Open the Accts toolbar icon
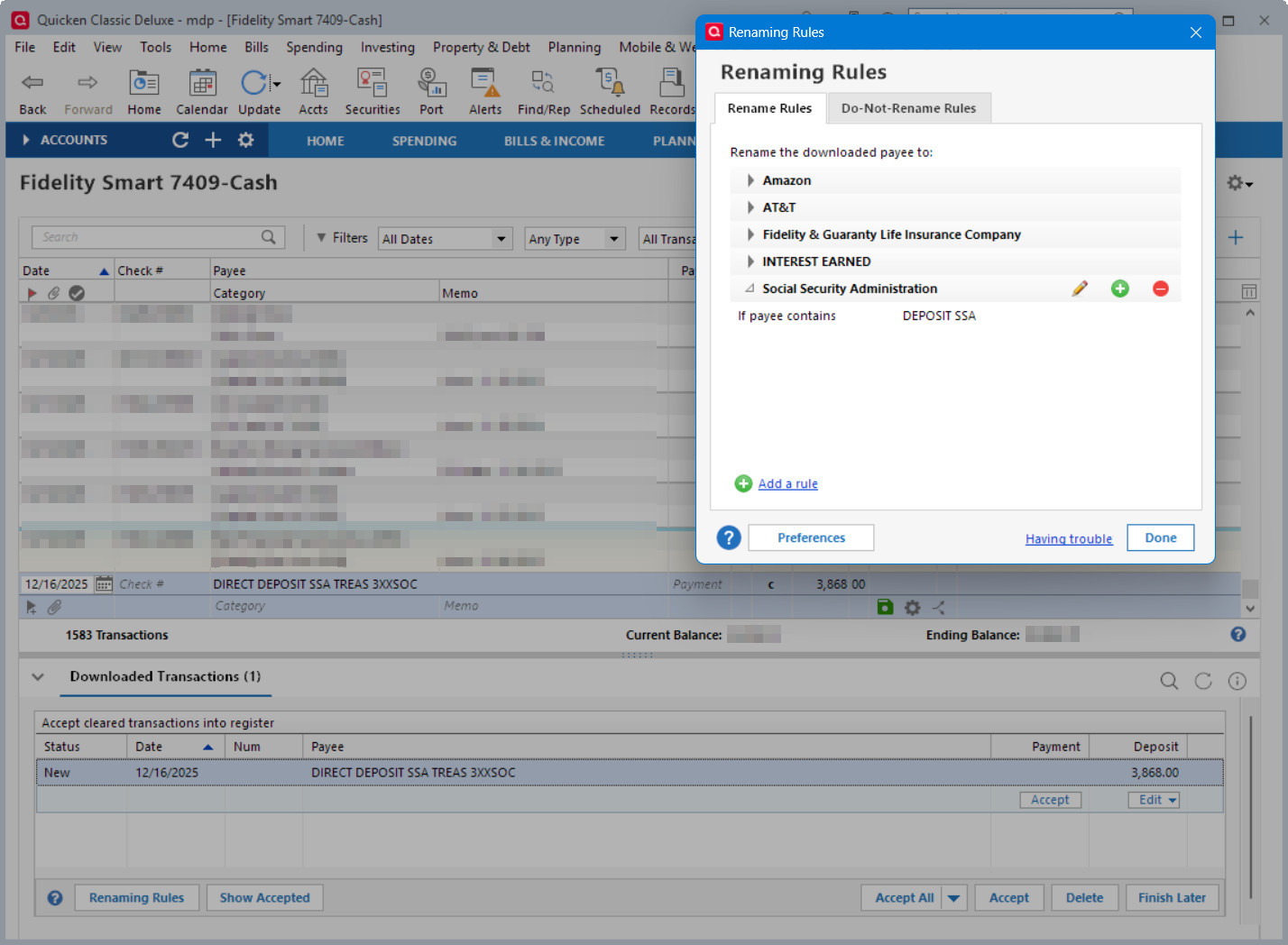This screenshot has height=945, width=1288. point(314,83)
